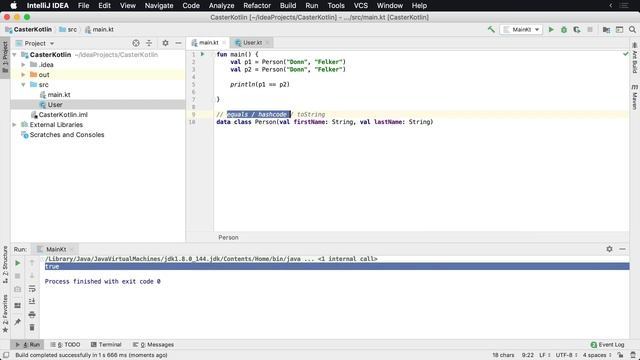Expand the .idea folder
Screen dimensions: 640x360
click(23, 64)
